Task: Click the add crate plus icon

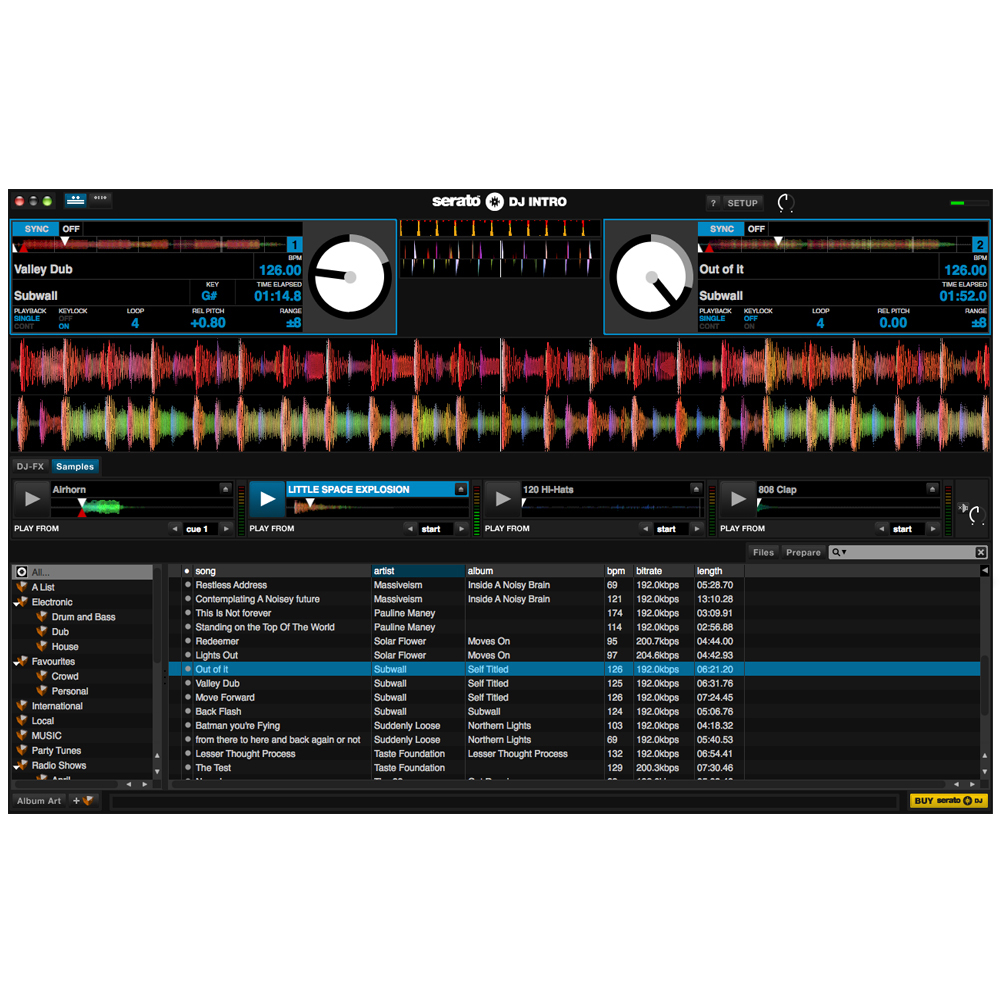Action: point(84,800)
